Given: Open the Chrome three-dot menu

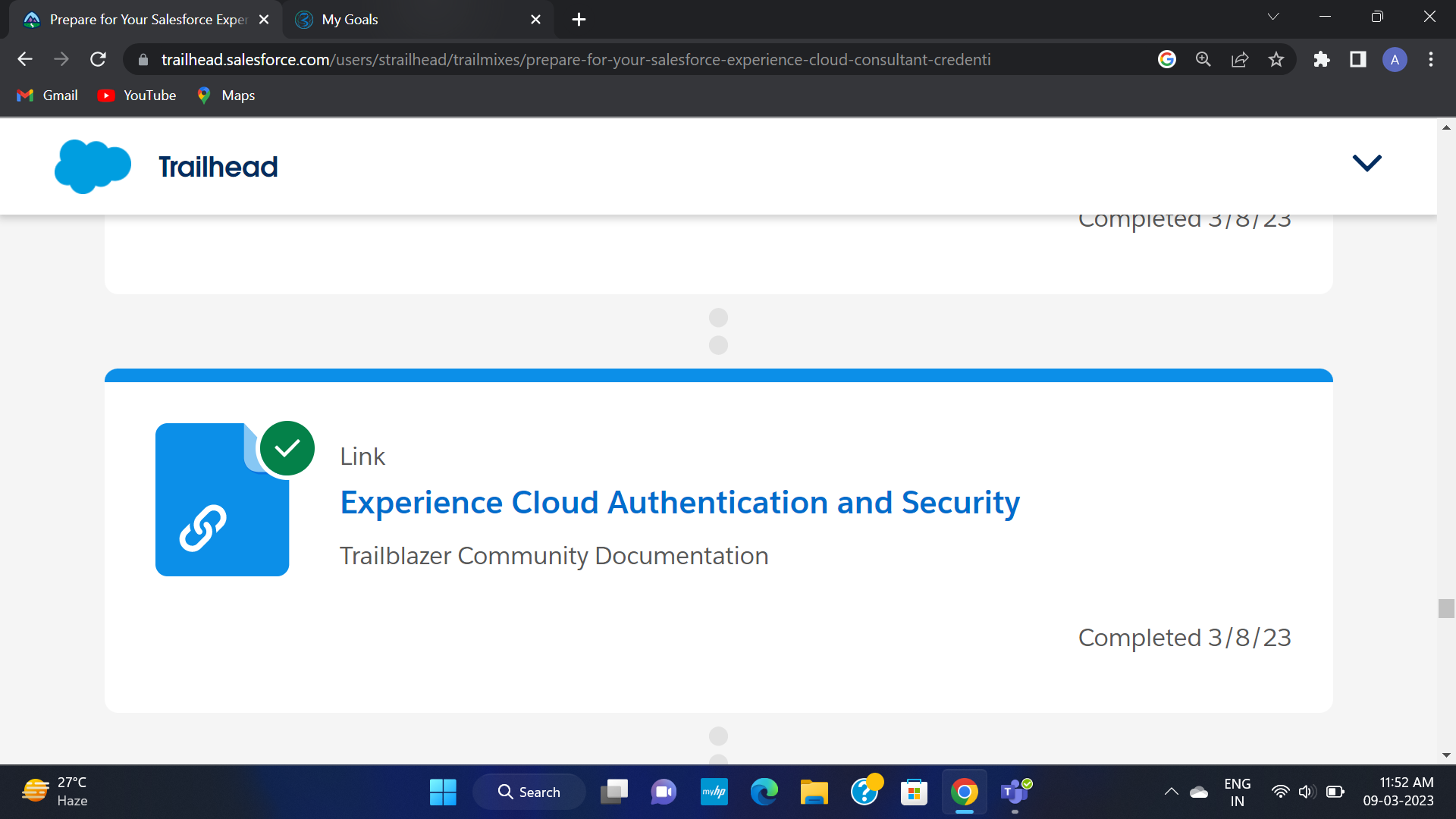Looking at the screenshot, I should [x=1431, y=59].
